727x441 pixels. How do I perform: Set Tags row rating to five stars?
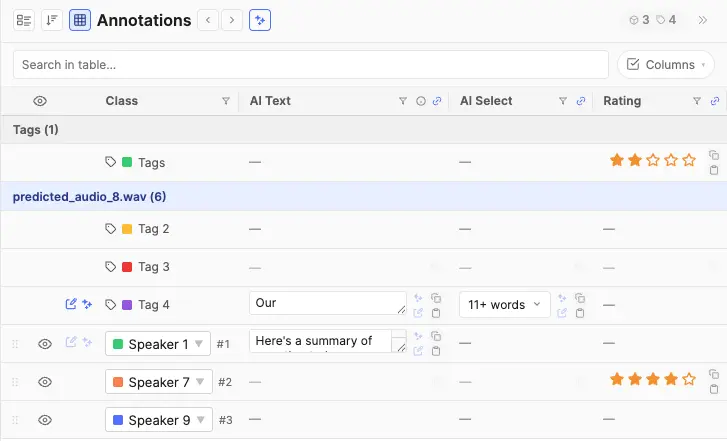(x=689, y=160)
